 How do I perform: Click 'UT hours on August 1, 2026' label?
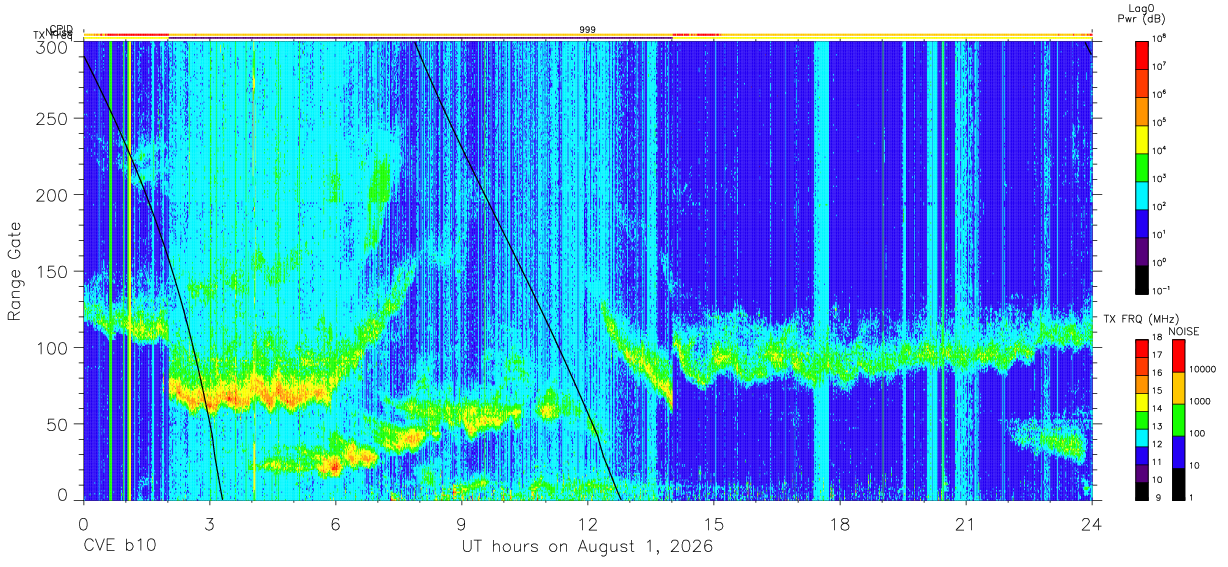(587, 547)
